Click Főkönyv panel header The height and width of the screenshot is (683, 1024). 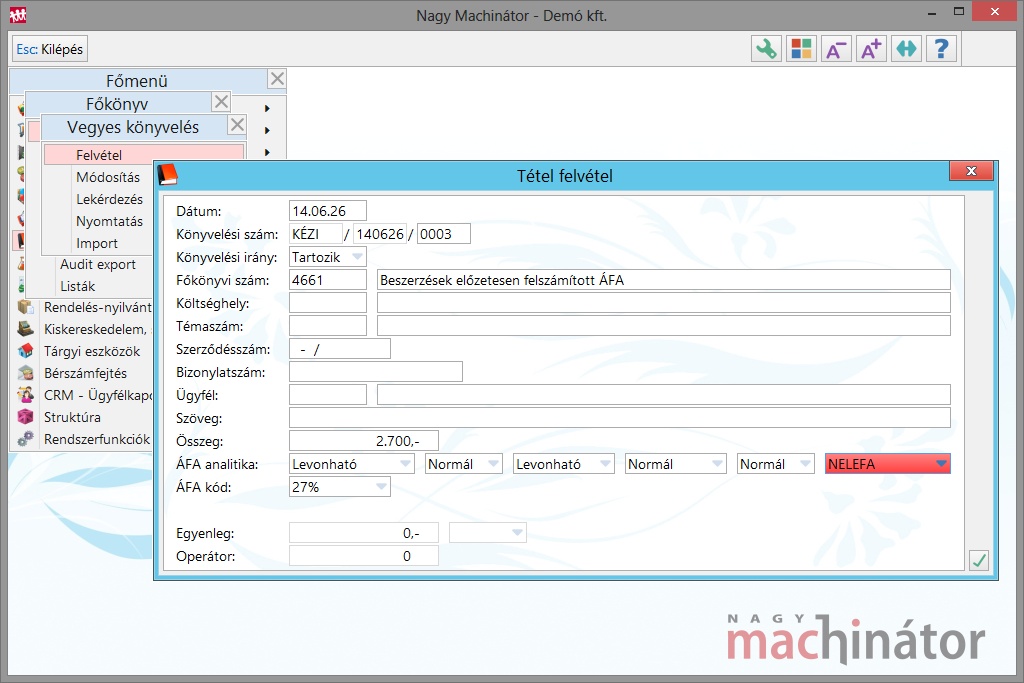click(118, 103)
